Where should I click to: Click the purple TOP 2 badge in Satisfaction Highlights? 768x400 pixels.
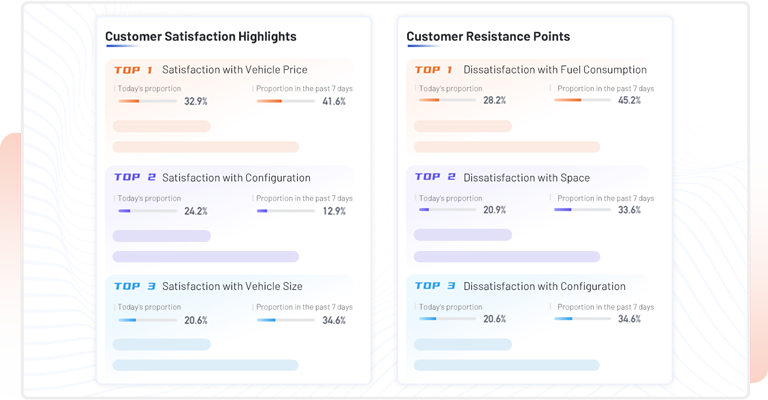(134, 178)
